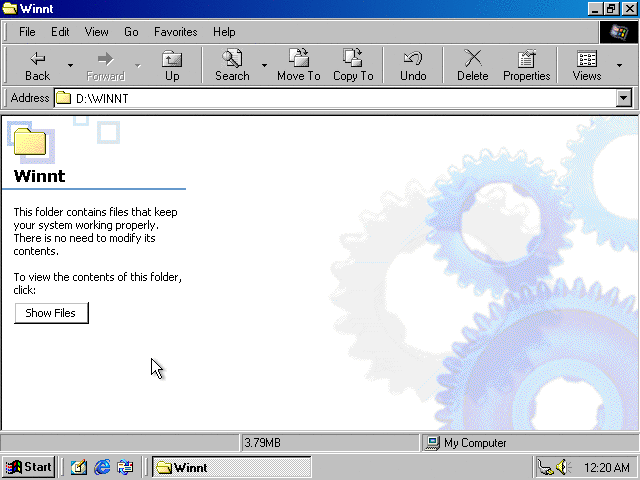The image size is (640, 480).
Task: Open the Go menu
Action: point(131,32)
